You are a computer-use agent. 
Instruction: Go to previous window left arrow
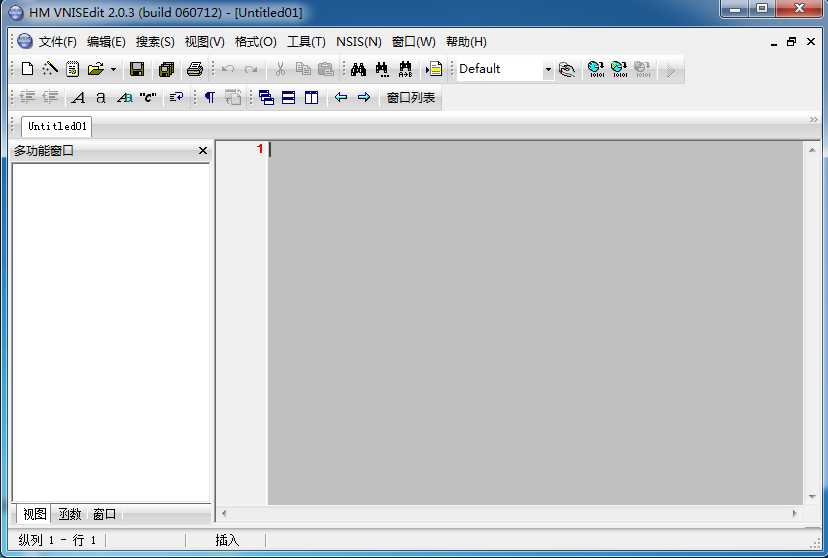click(341, 97)
